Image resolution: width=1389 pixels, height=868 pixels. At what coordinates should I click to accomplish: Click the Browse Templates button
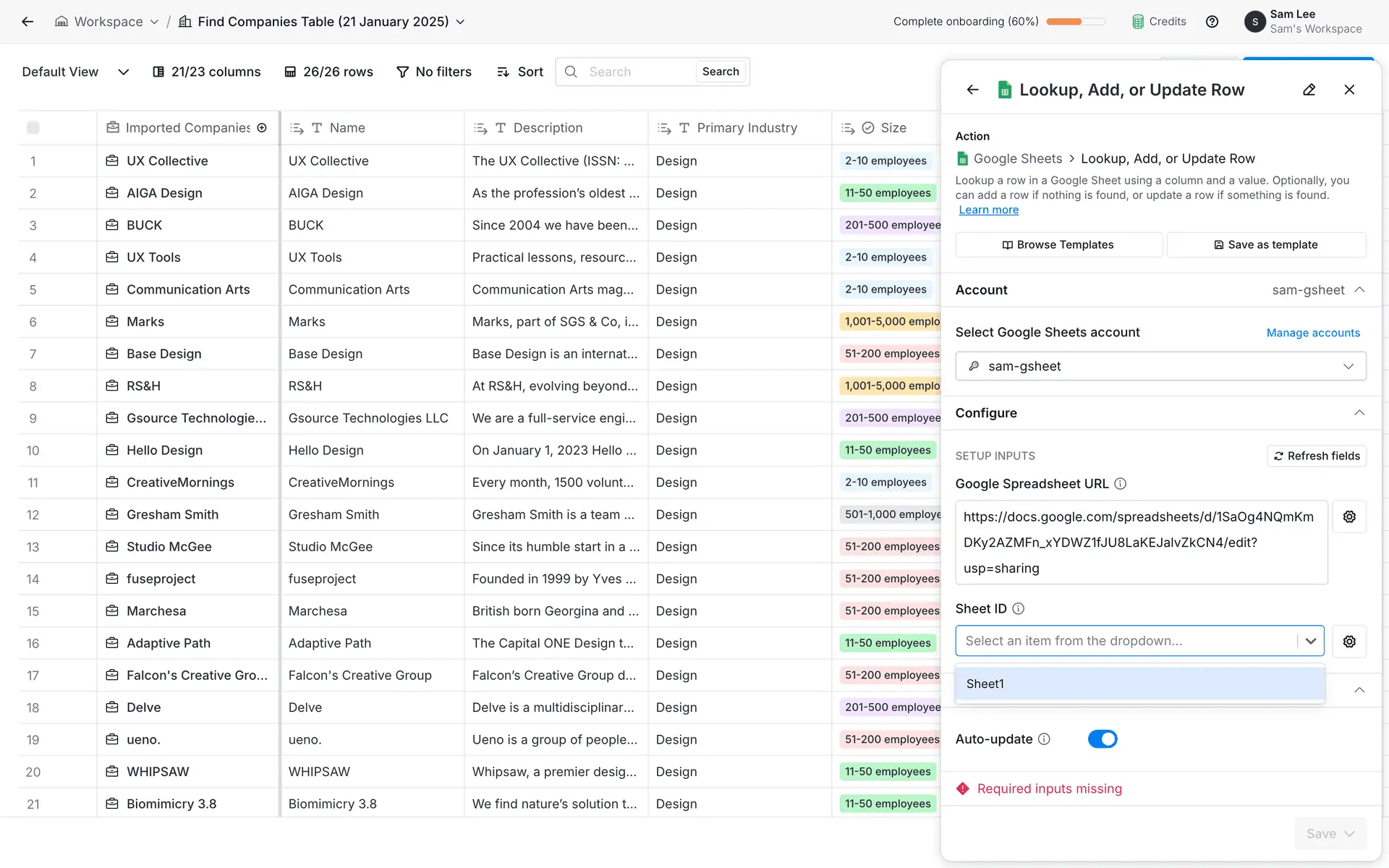(1058, 244)
